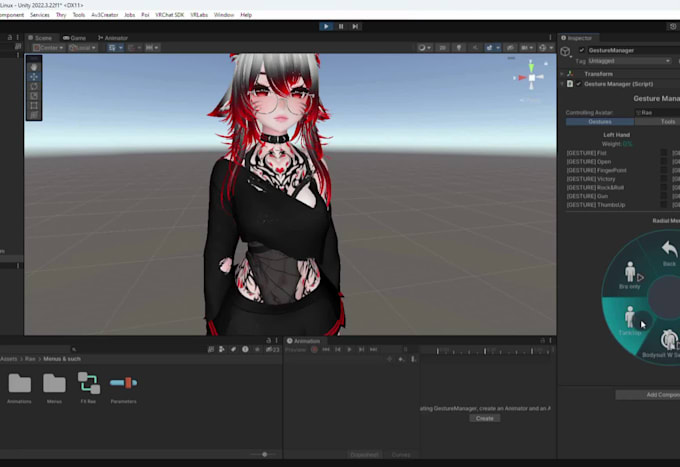Click the Controlling Avatar Rae field
Screen dimensions: 680x467
[x=657, y=112]
